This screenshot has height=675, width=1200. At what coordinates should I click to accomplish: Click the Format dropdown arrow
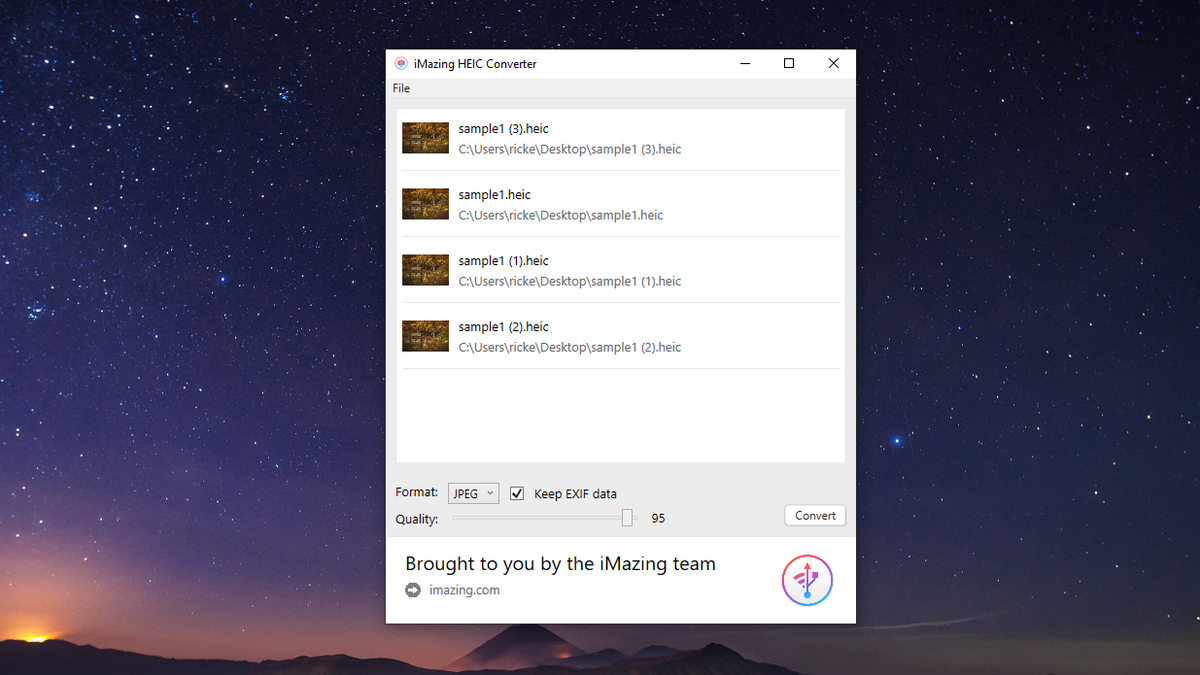tap(489, 492)
